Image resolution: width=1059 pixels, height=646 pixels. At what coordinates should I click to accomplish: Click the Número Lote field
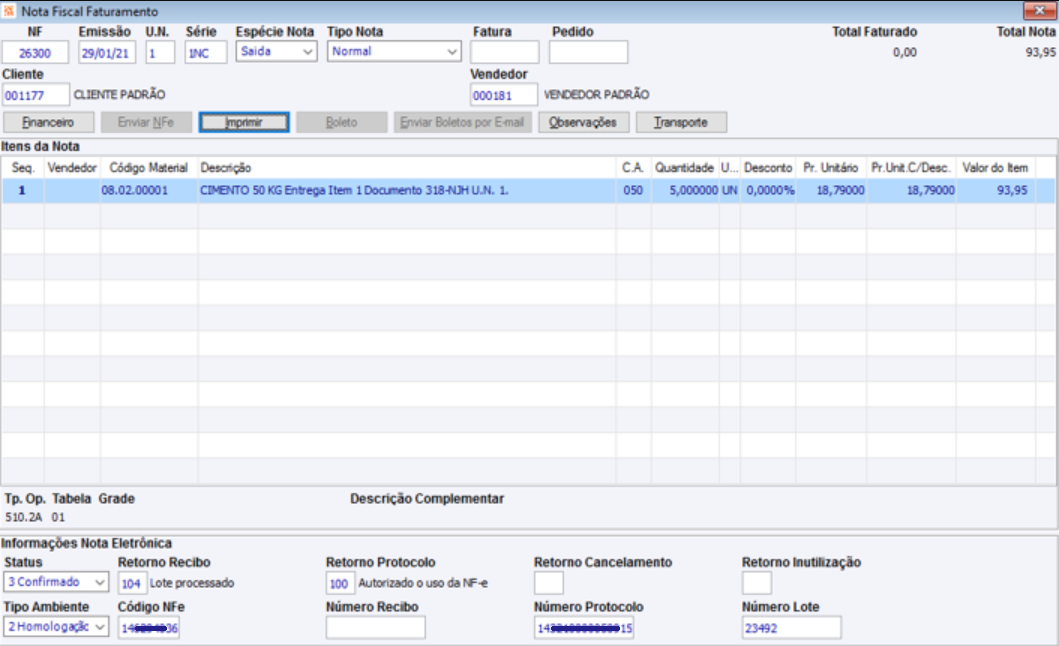(x=792, y=628)
